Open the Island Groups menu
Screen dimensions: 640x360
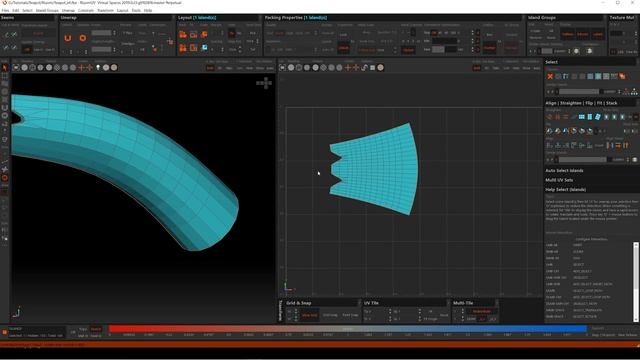[47, 10]
